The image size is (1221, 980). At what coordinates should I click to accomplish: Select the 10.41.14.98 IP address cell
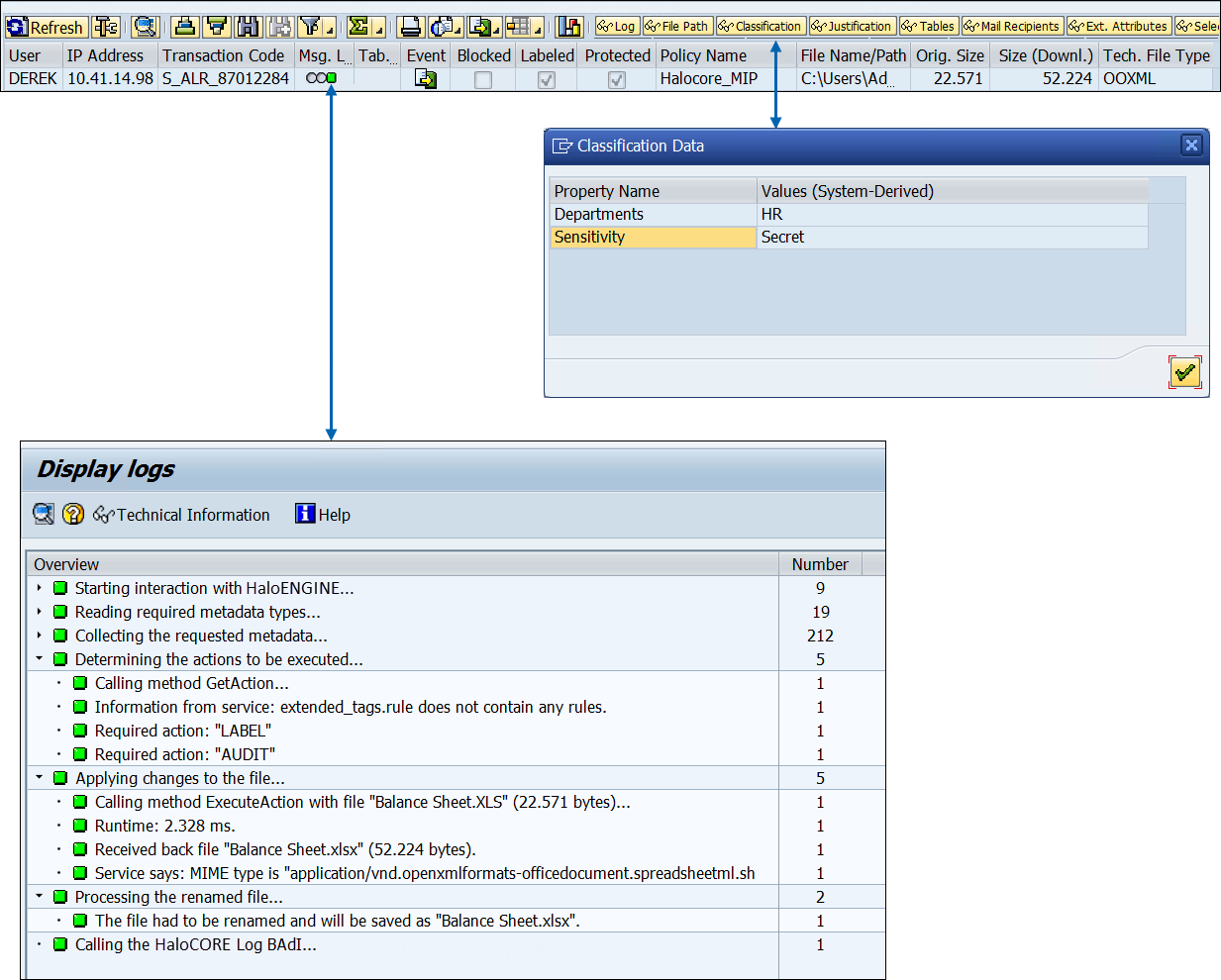[x=110, y=78]
